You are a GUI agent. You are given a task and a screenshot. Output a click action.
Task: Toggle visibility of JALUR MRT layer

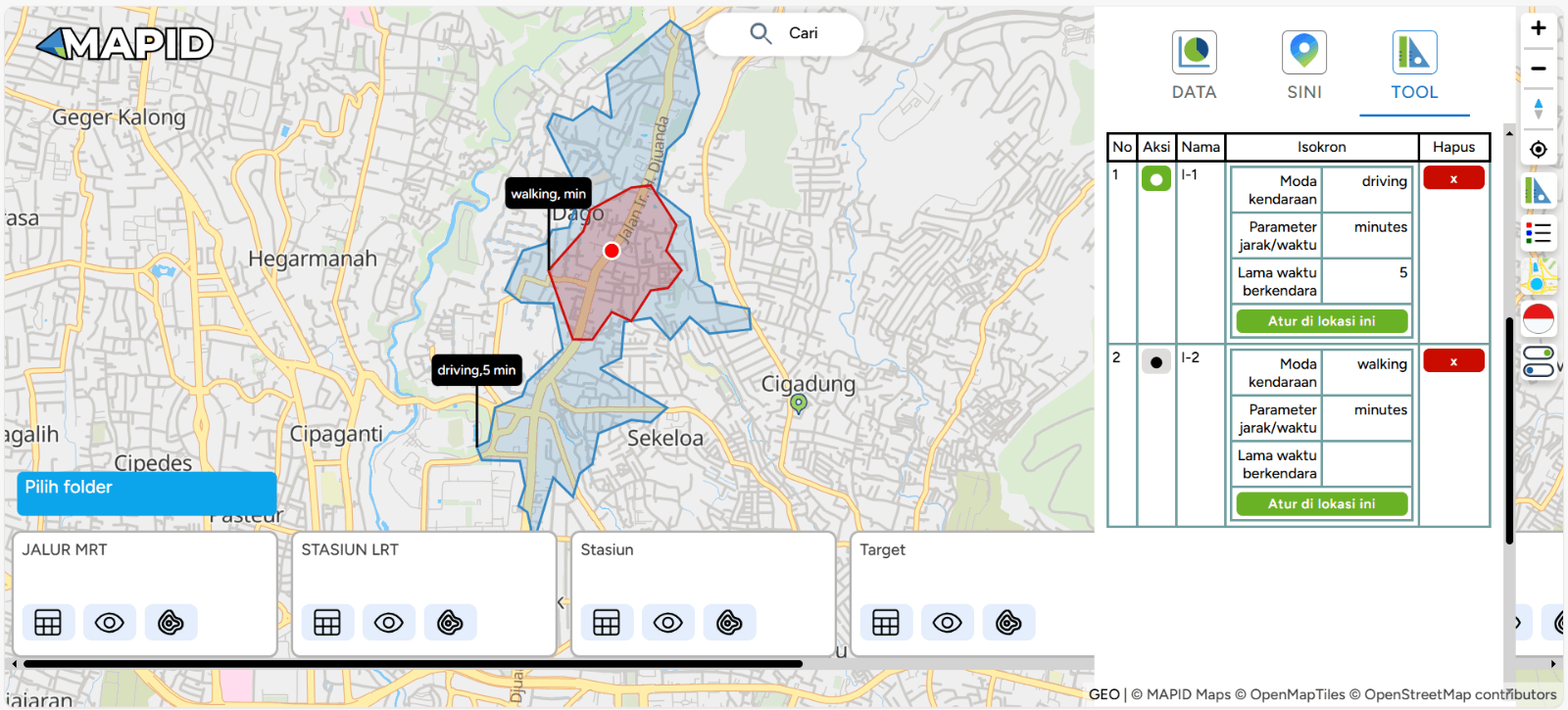click(110, 623)
